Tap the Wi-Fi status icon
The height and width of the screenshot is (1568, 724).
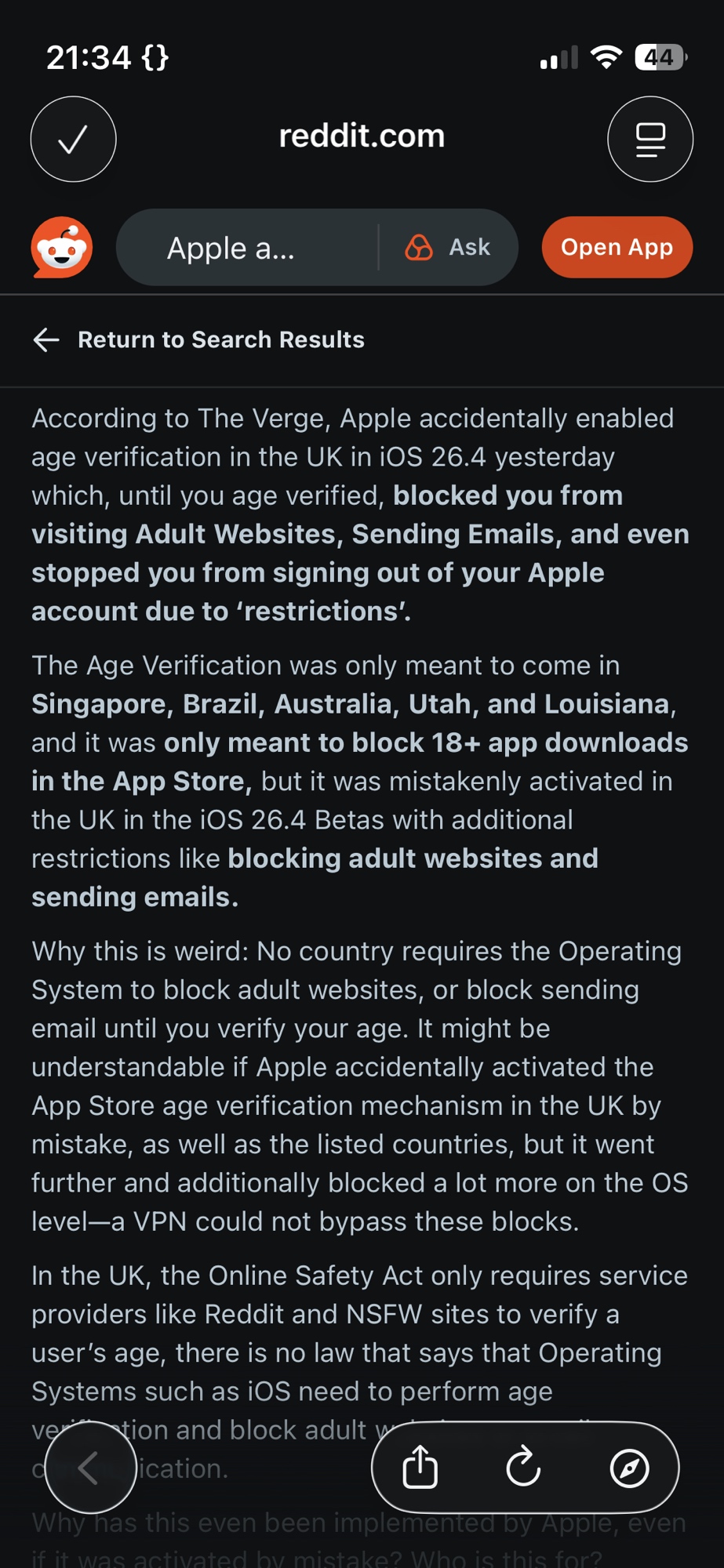click(606, 57)
